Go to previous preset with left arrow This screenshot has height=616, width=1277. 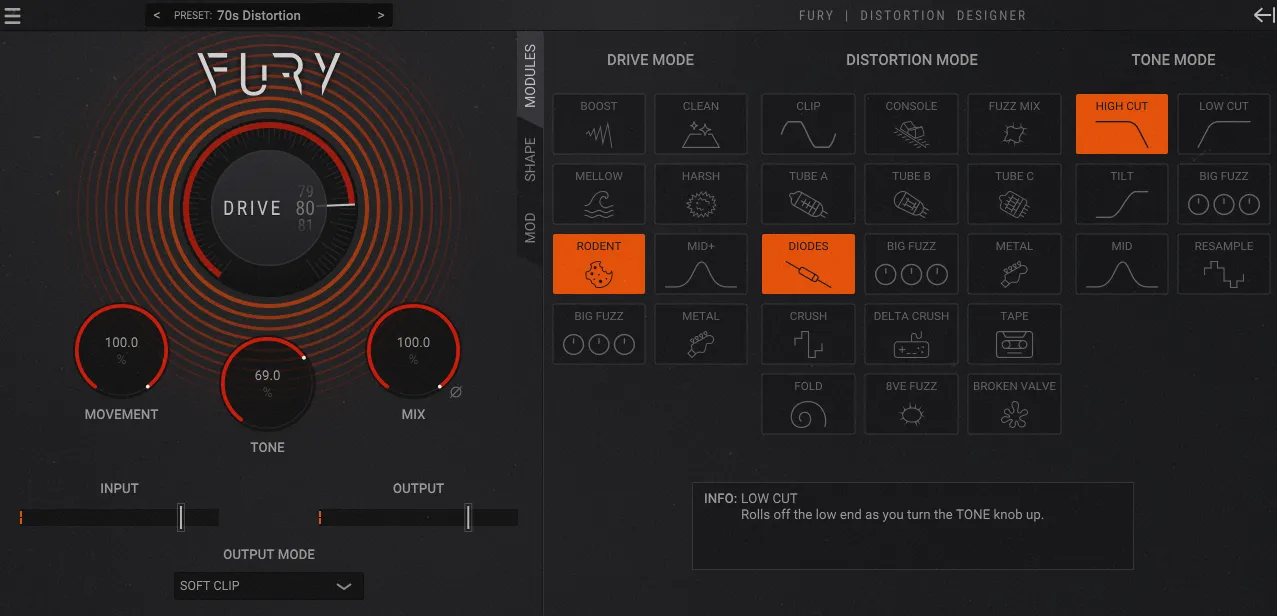(156, 15)
